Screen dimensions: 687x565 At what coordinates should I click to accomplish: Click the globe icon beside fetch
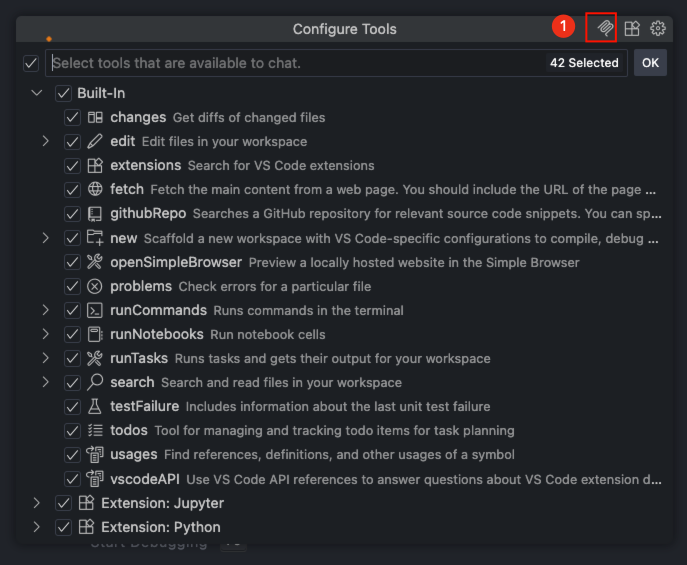point(96,189)
